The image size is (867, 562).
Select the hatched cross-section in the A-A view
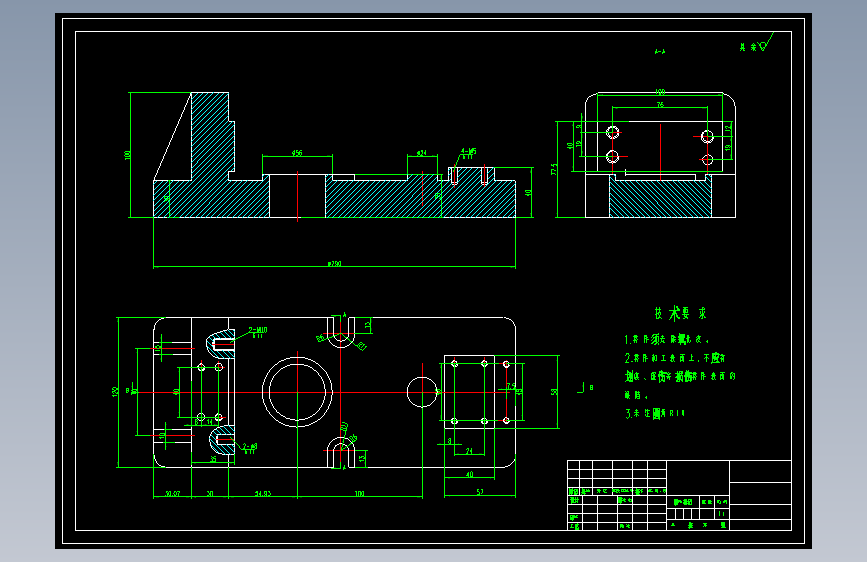pyautogui.click(x=660, y=196)
